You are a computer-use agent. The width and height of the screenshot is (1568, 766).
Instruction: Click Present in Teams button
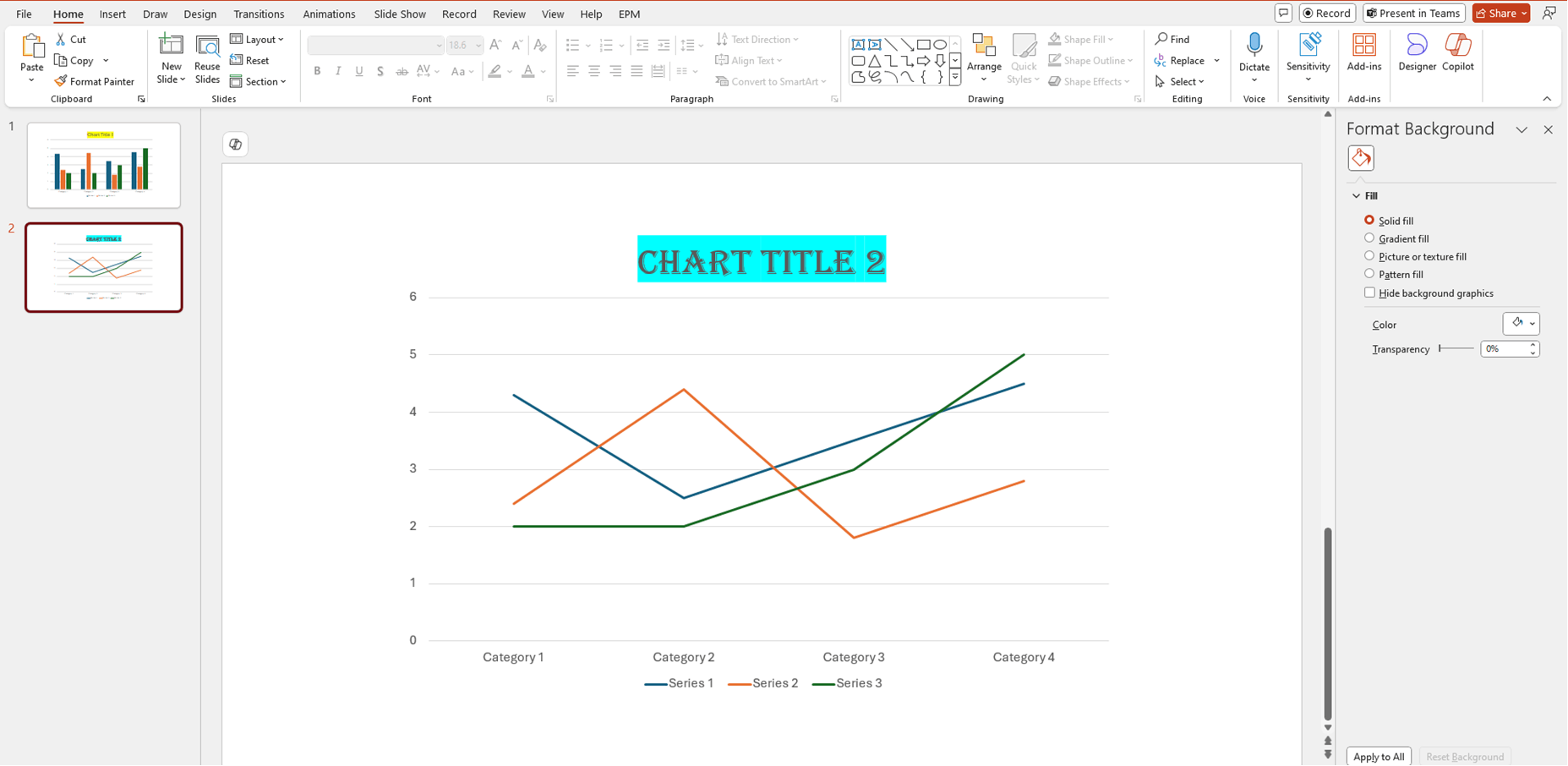1414,13
